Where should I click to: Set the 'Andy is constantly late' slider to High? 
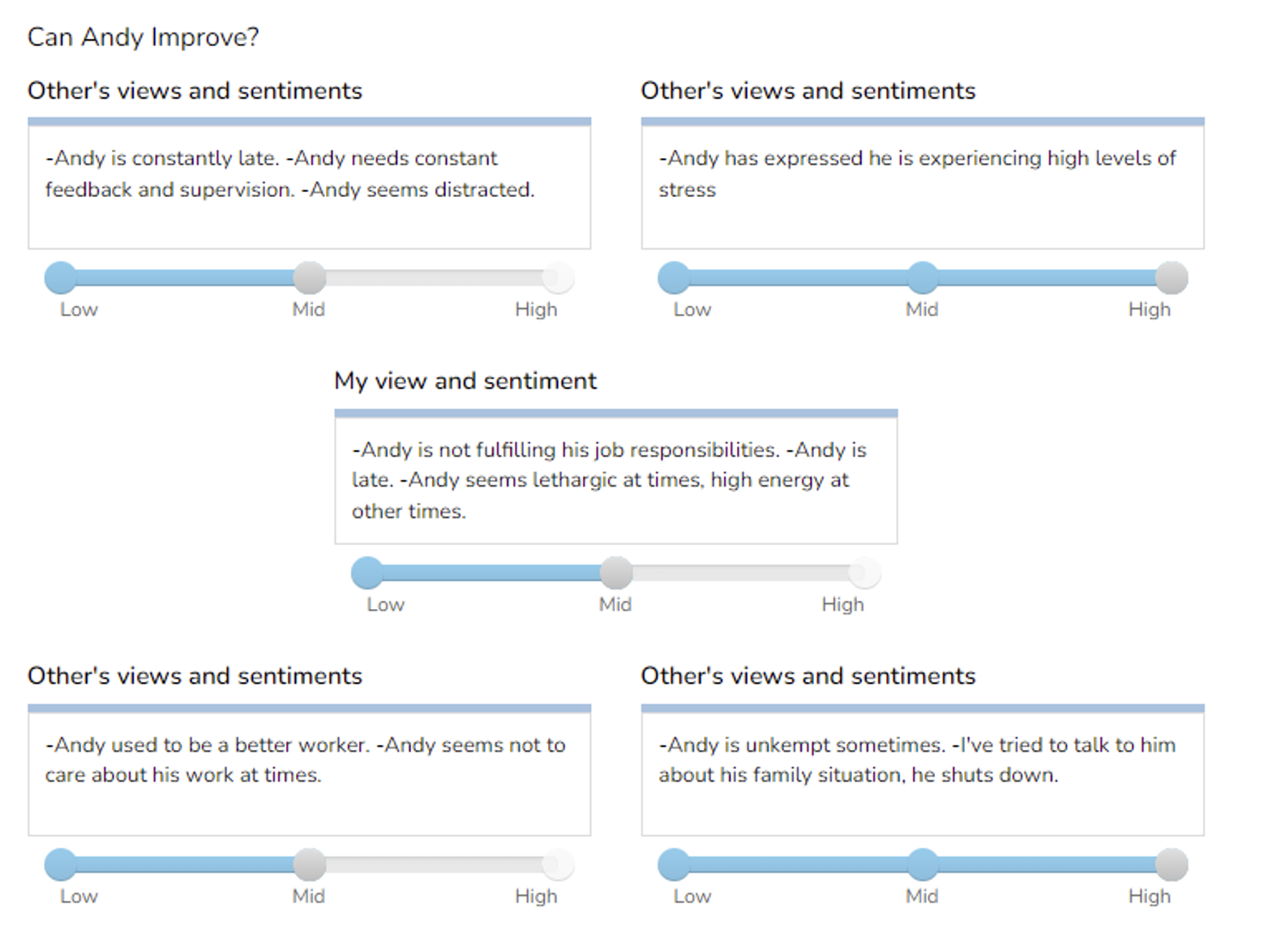558,278
